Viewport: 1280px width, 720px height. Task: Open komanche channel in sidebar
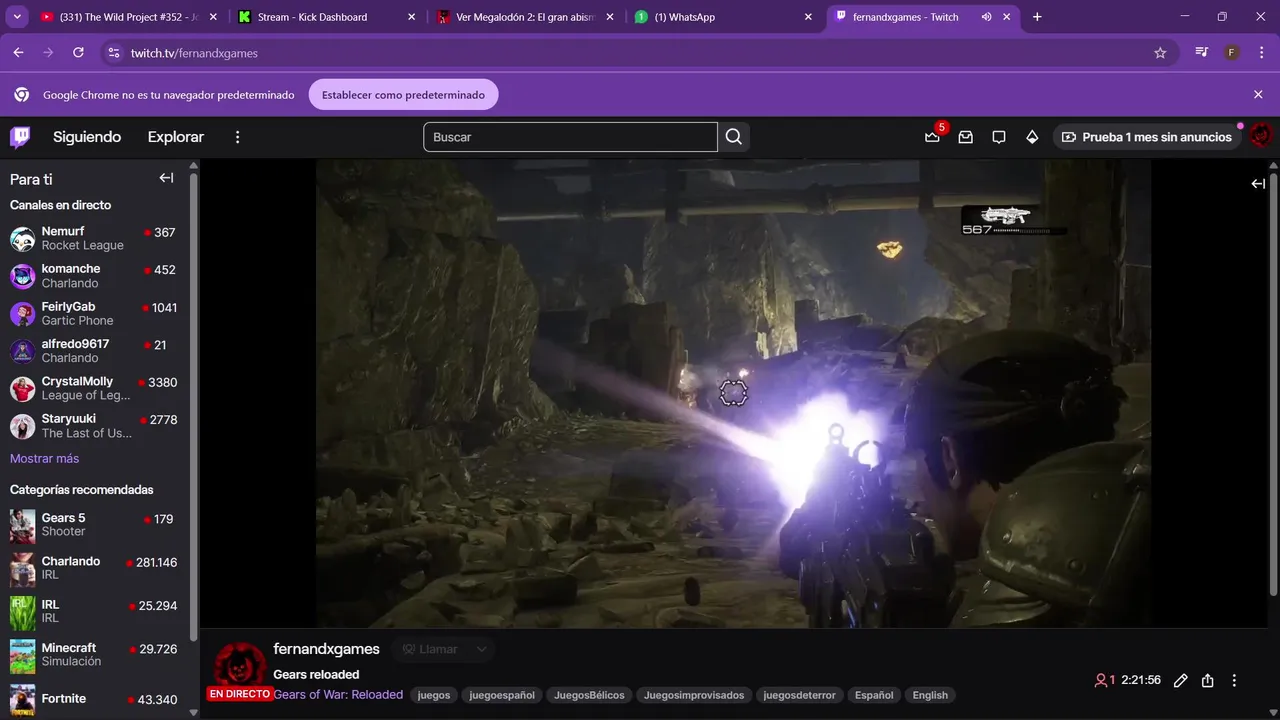(x=95, y=276)
